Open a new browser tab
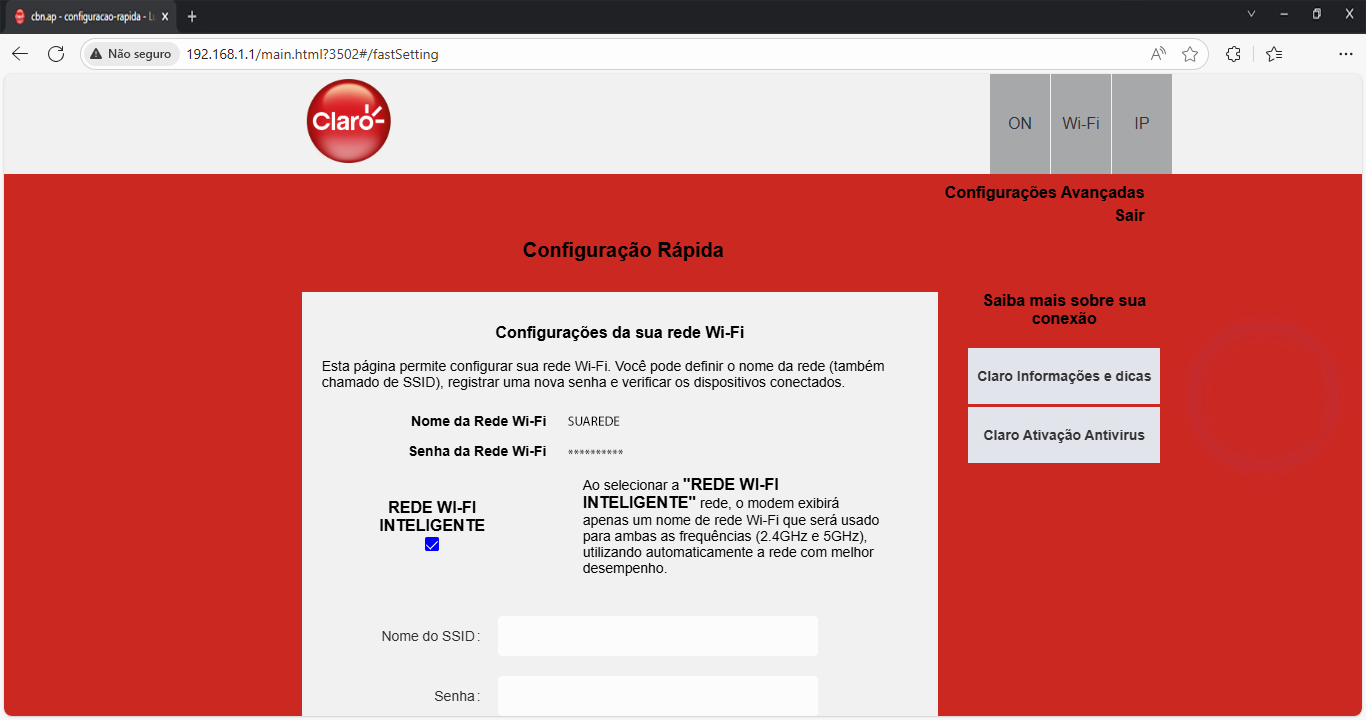Image resolution: width=1366 pixels, height=720 pixels. pos(192,16)
